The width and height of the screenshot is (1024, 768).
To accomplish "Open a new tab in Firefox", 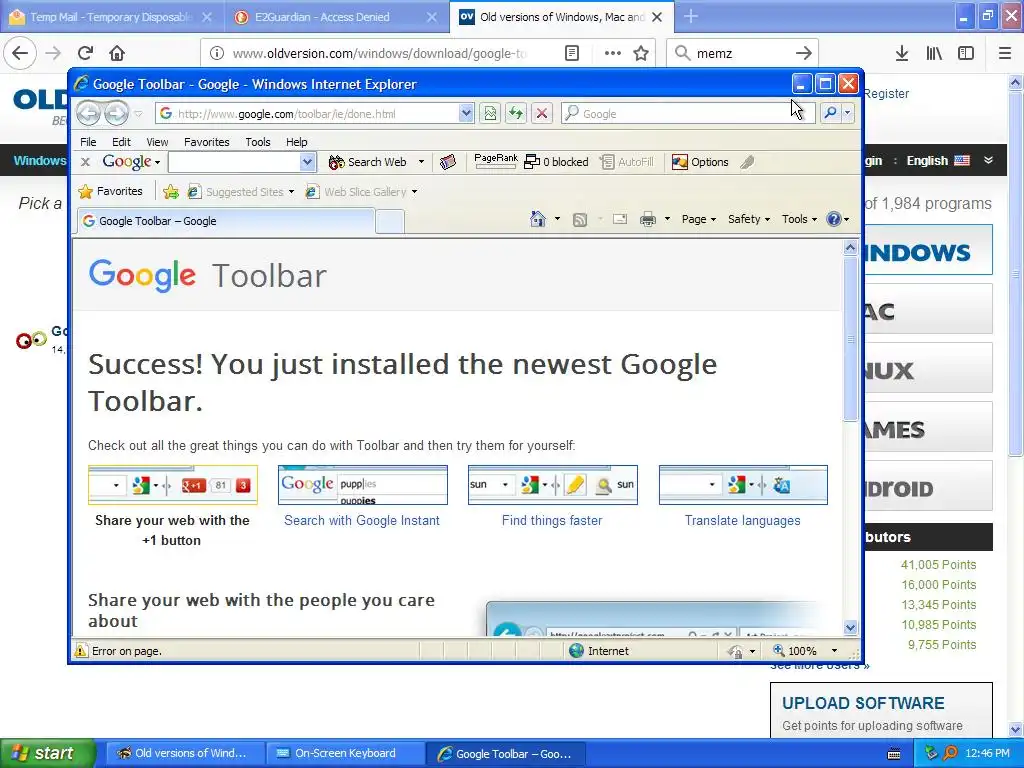I will [x=691, y=17].
